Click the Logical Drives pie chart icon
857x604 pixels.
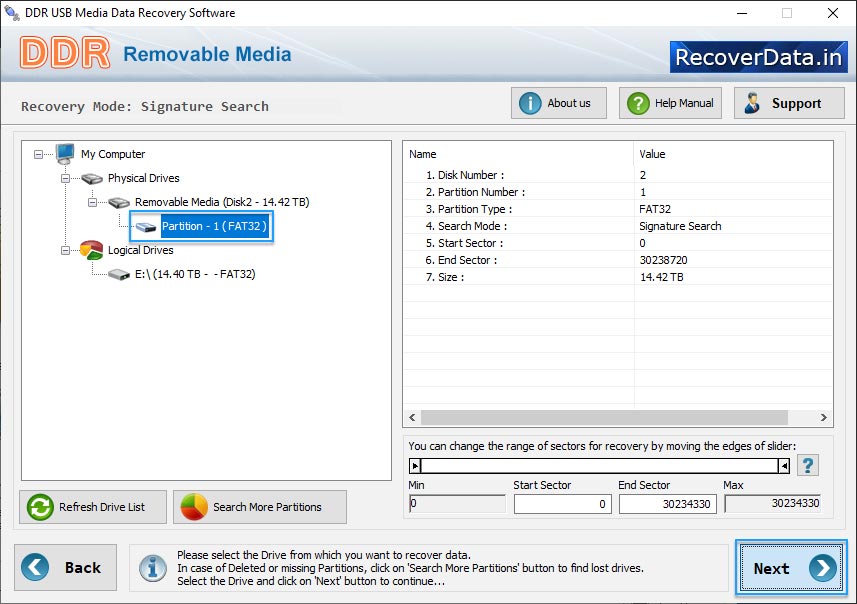coord(91,250)
